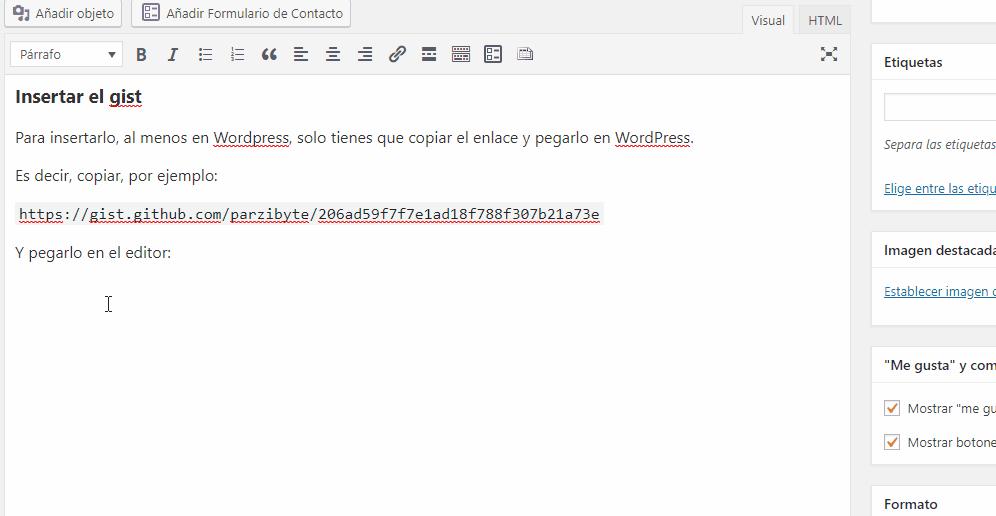Switch to the HTML editor tab

[x=824, y=20]
